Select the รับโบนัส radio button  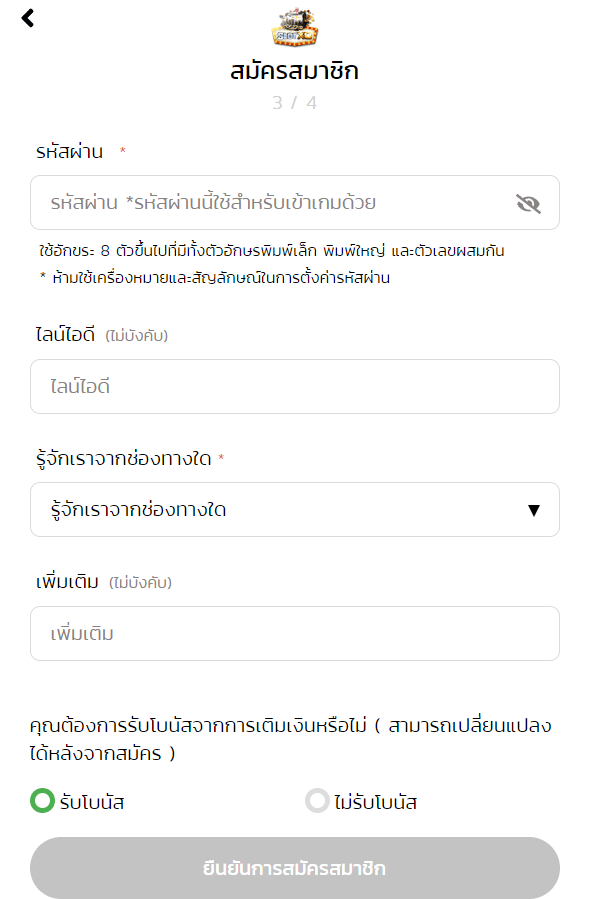pos(43,801)
